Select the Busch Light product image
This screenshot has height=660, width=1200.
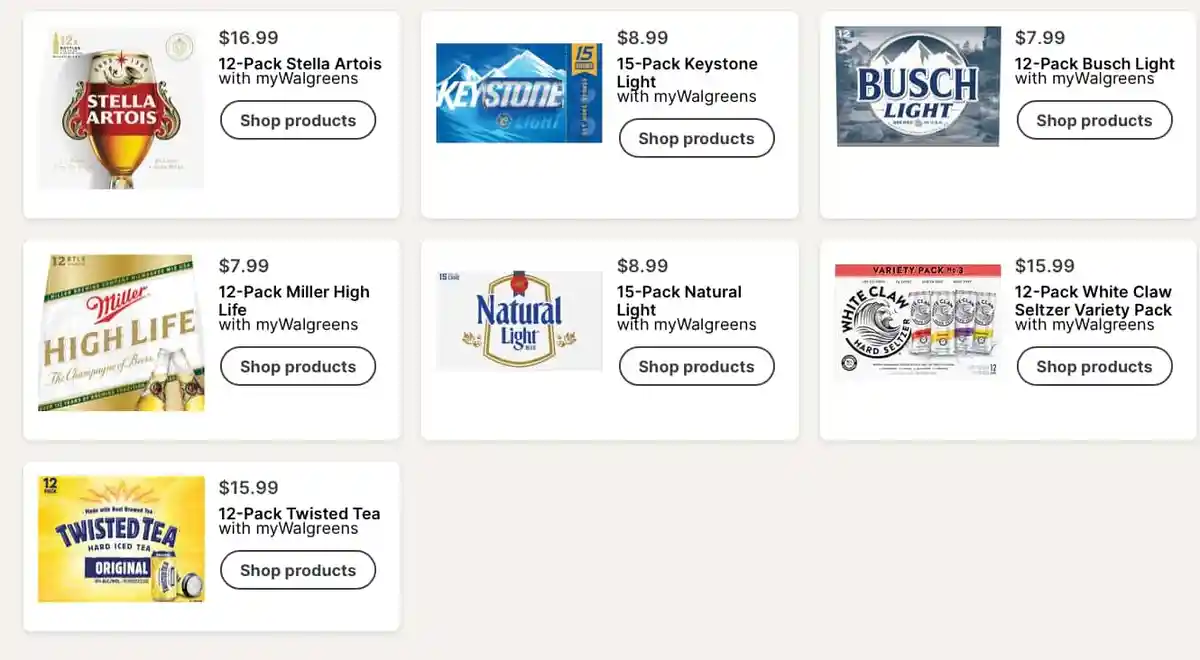coord(918,86)
